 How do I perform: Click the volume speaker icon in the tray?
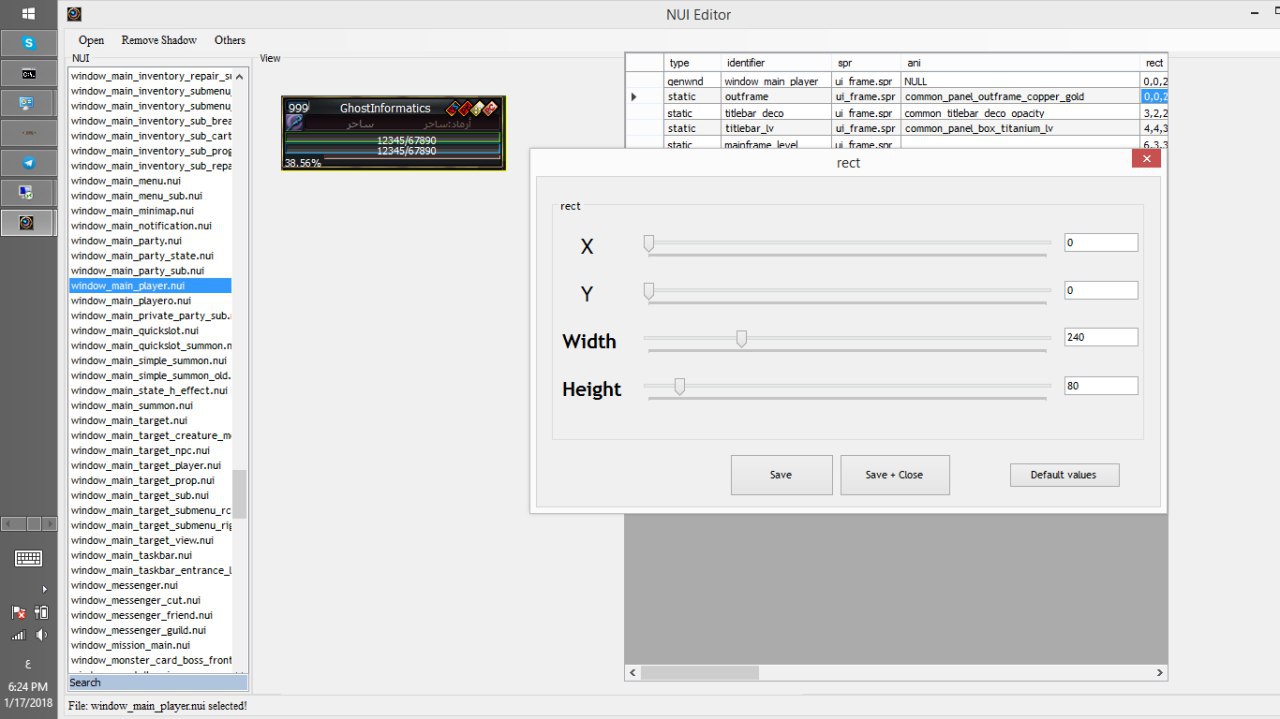coord(40,634)
